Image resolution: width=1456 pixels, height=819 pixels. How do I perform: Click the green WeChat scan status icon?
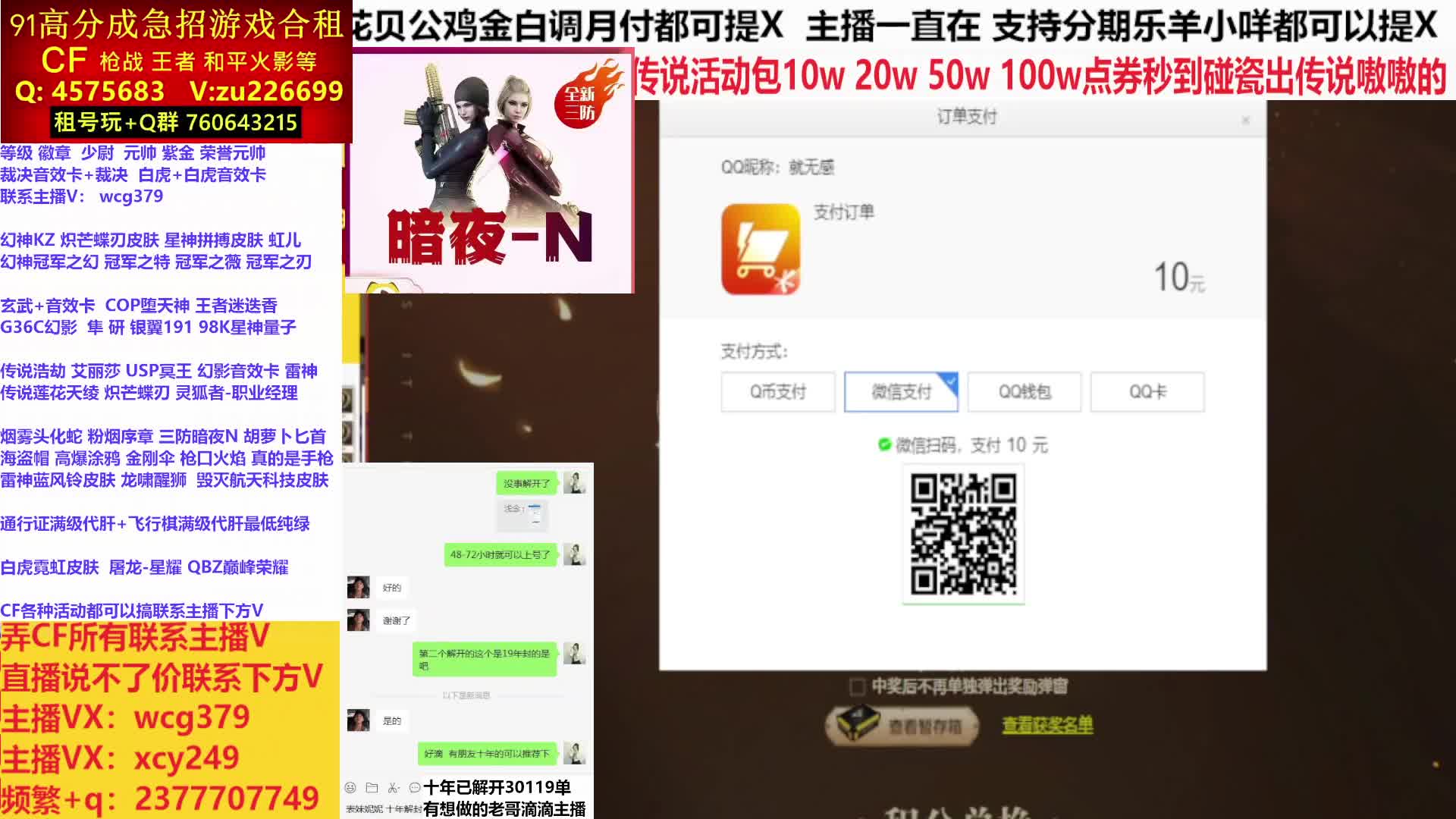click(884, 444)
